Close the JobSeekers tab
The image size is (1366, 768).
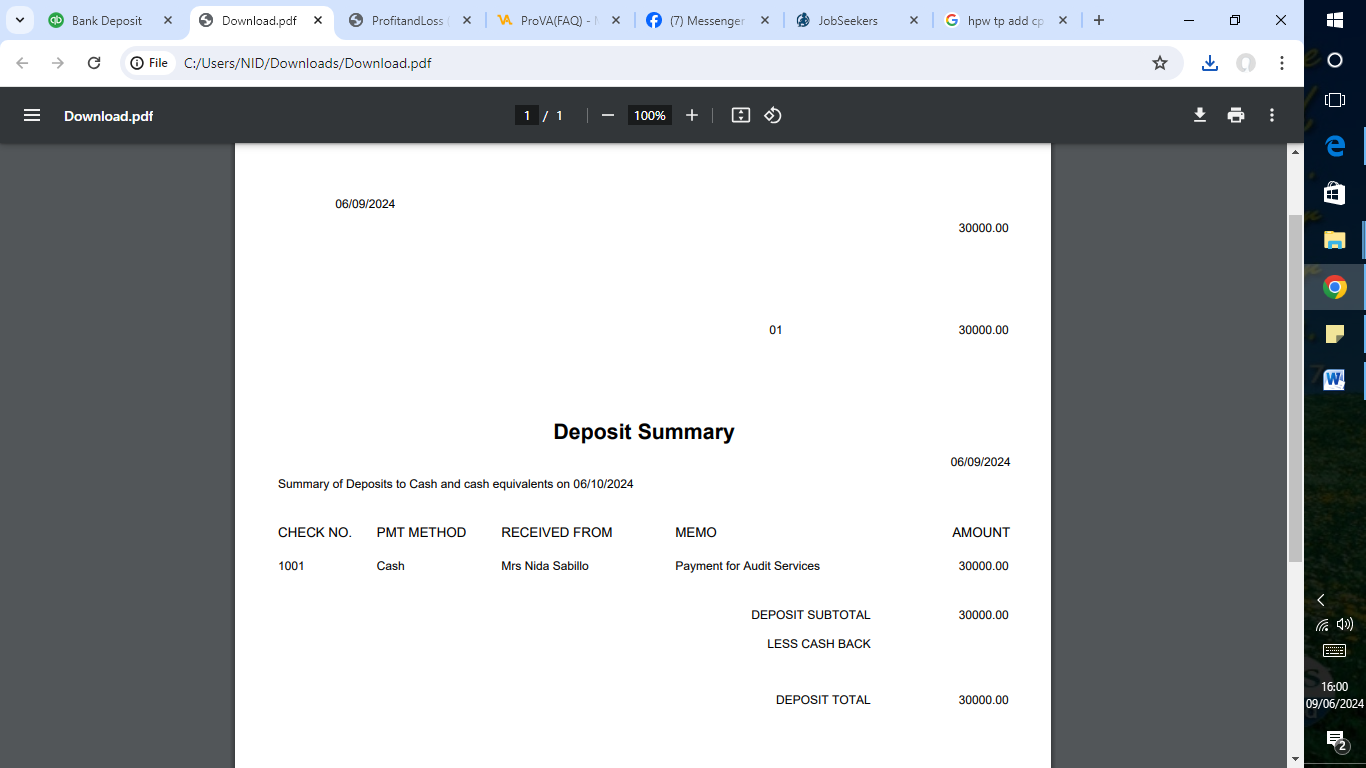tap(914, 20)
